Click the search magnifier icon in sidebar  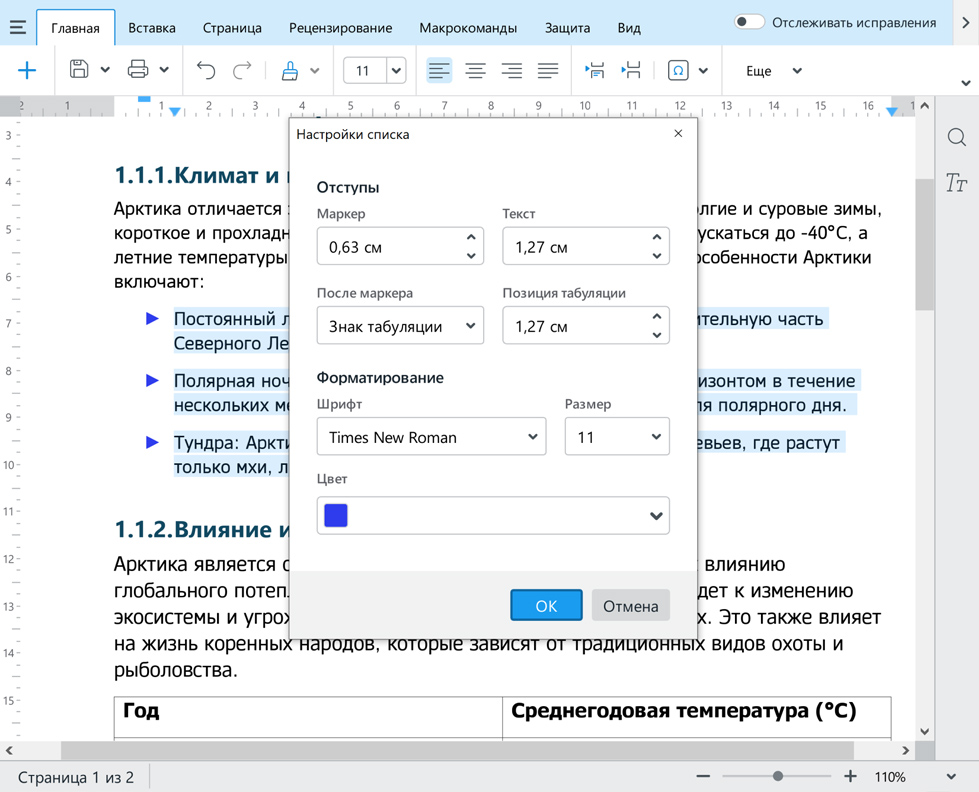pyautogui.click(x=956, y=138)
